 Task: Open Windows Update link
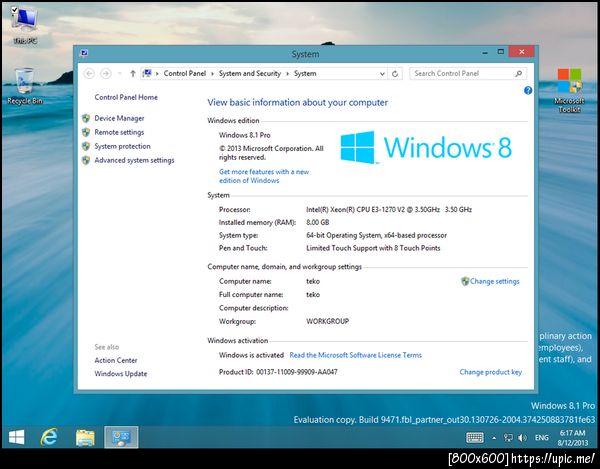pos(121,374)
